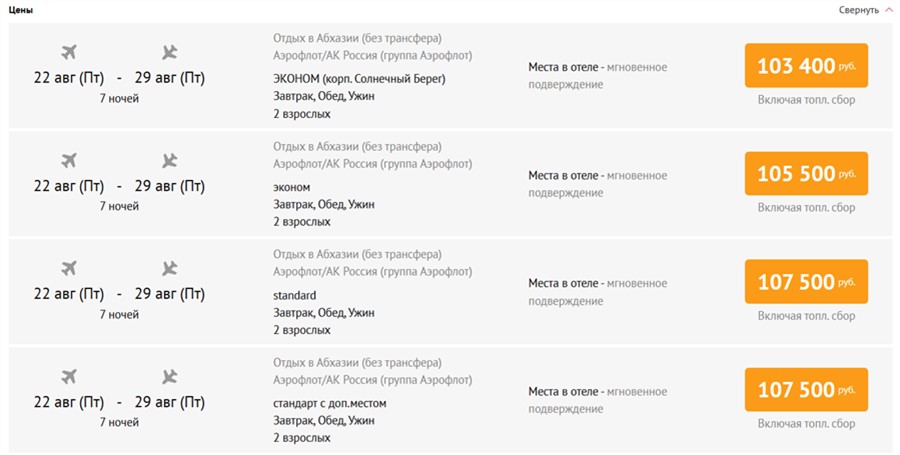Viewport: 900px width, 455px height.
Task: Collapse the prices section via Свернуть
Action: tap(859, 10)
